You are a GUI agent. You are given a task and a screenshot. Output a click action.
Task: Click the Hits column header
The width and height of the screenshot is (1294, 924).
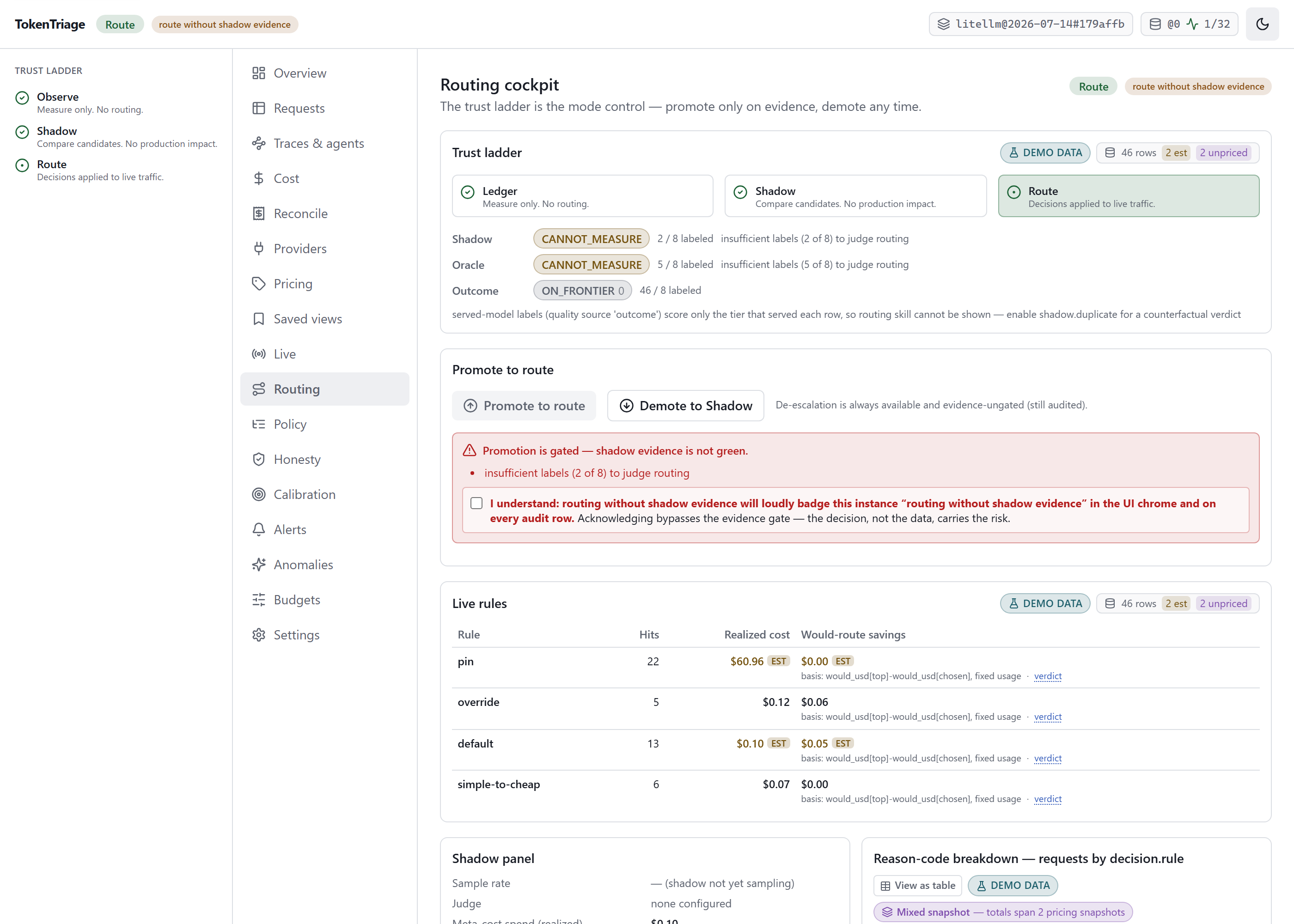tap(649, 634)
